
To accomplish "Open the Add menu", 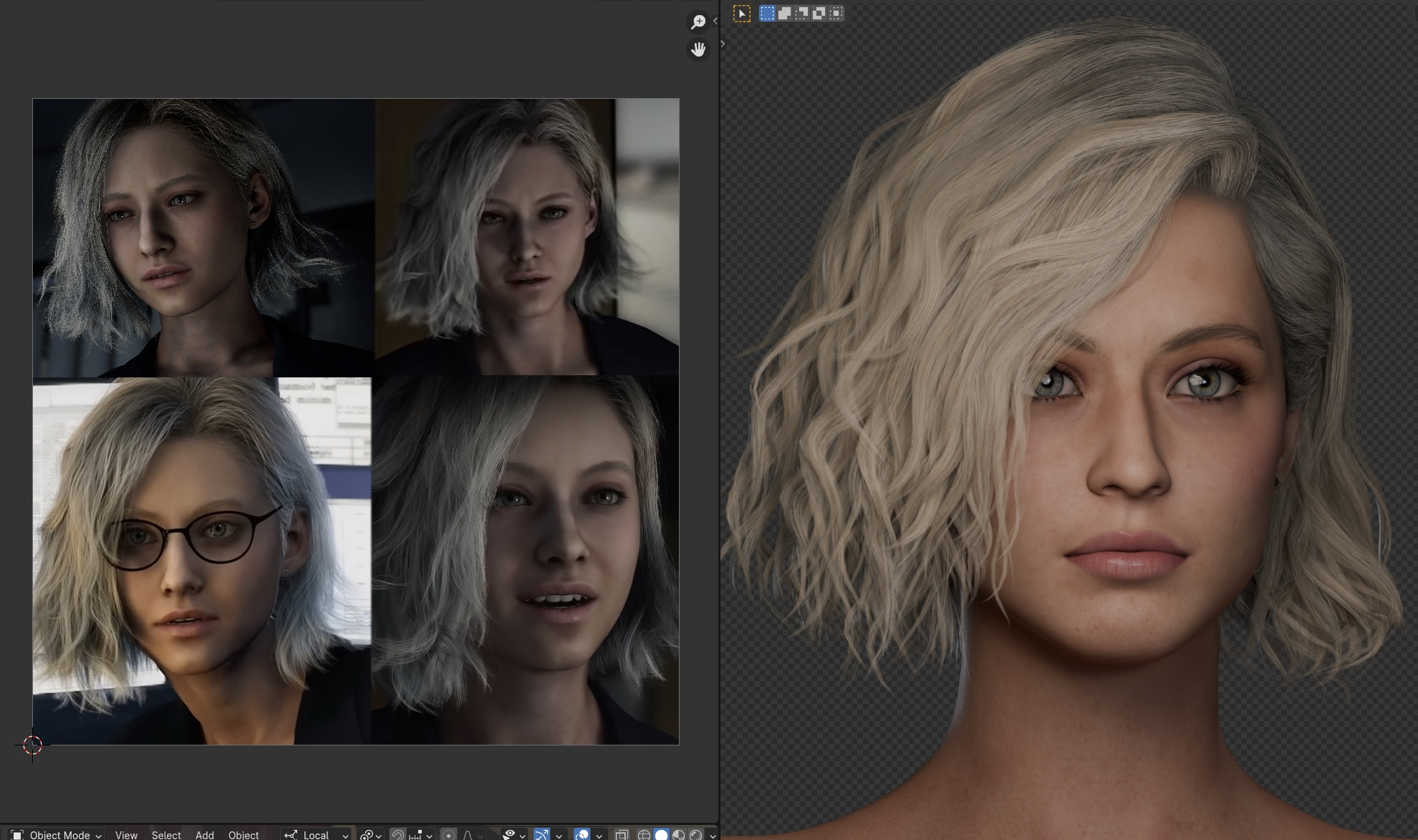I will pos(205,835).
